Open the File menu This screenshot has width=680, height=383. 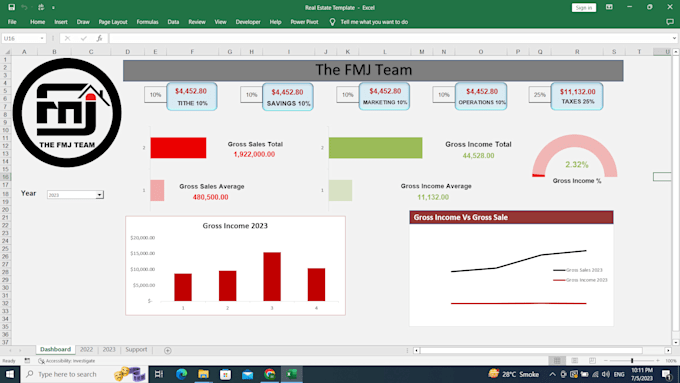coord(12,22)
